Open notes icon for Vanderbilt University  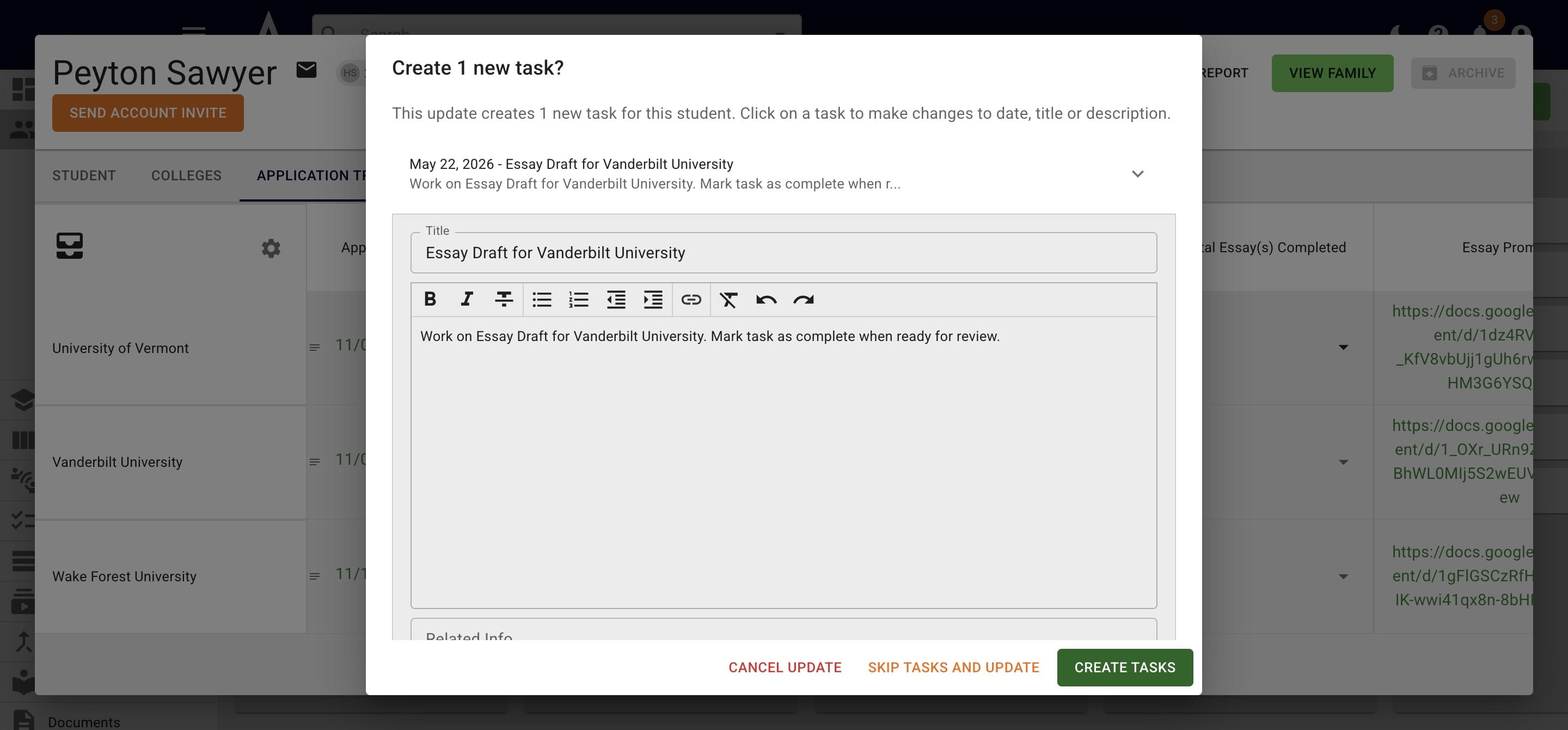coord(315,462)
